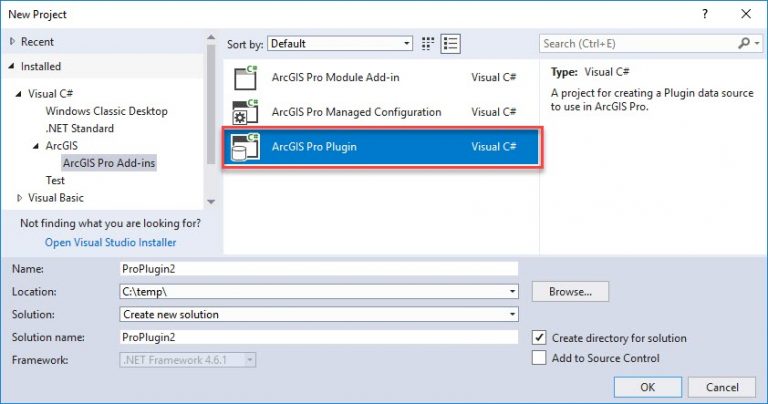Toggle Create directory for solution checkbox
768x404 pixels.
[540, 338]
